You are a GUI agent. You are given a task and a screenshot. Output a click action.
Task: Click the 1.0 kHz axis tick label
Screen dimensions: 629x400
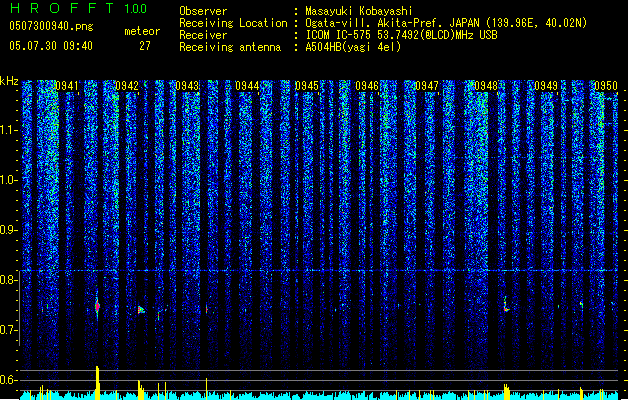point(9,180)
